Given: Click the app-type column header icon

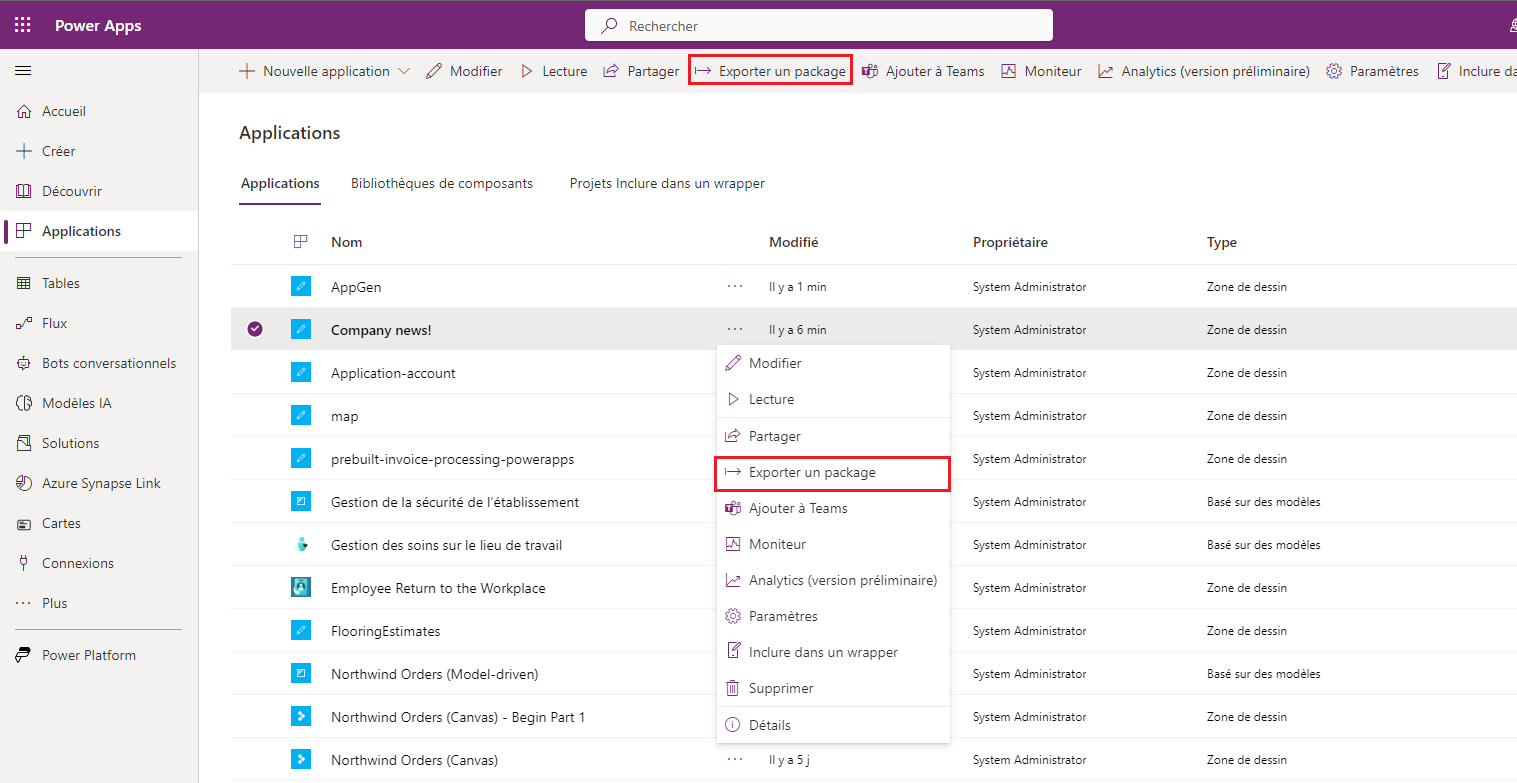Looking at the screenshot, I should (x=300, y=242).
